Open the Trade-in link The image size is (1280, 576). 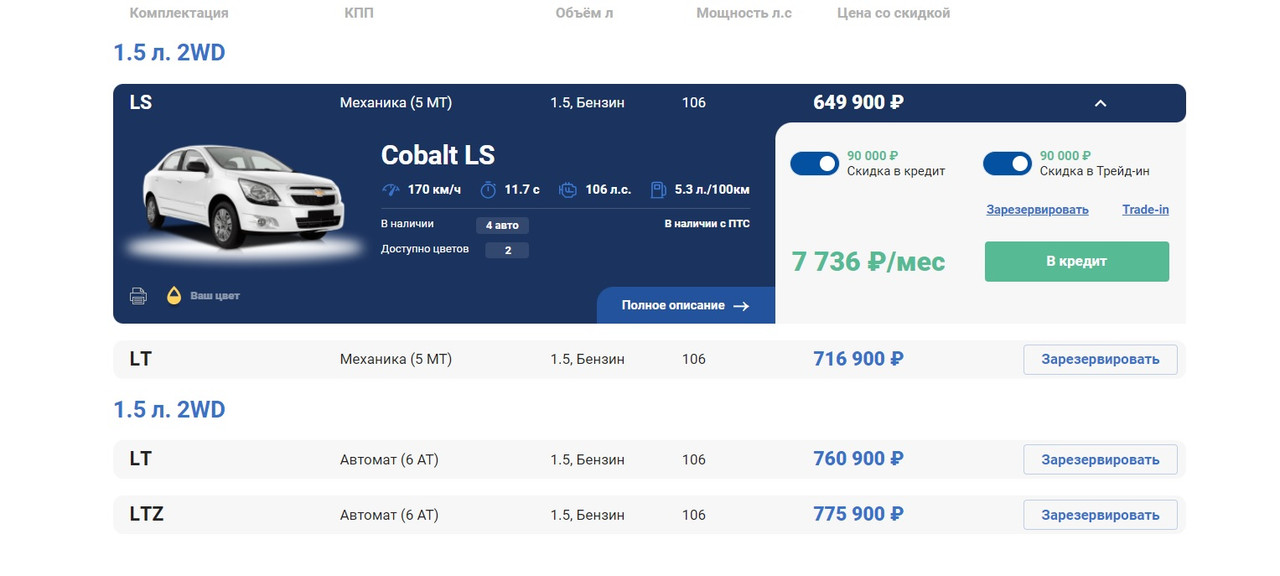tap(1145, 210)
